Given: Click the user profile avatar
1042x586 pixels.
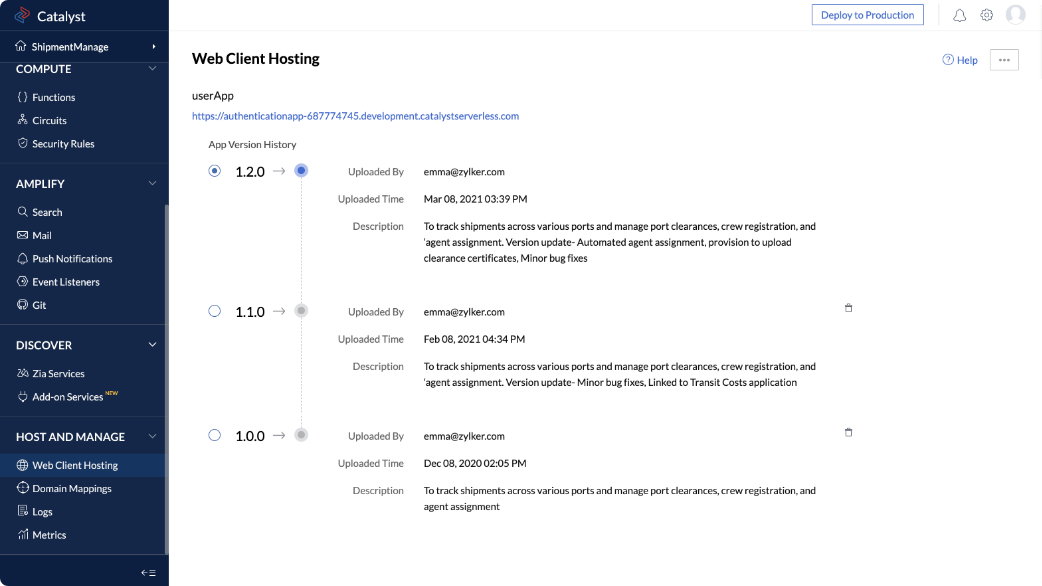Looking at the screenshot, I should [x=1015, y=15].
